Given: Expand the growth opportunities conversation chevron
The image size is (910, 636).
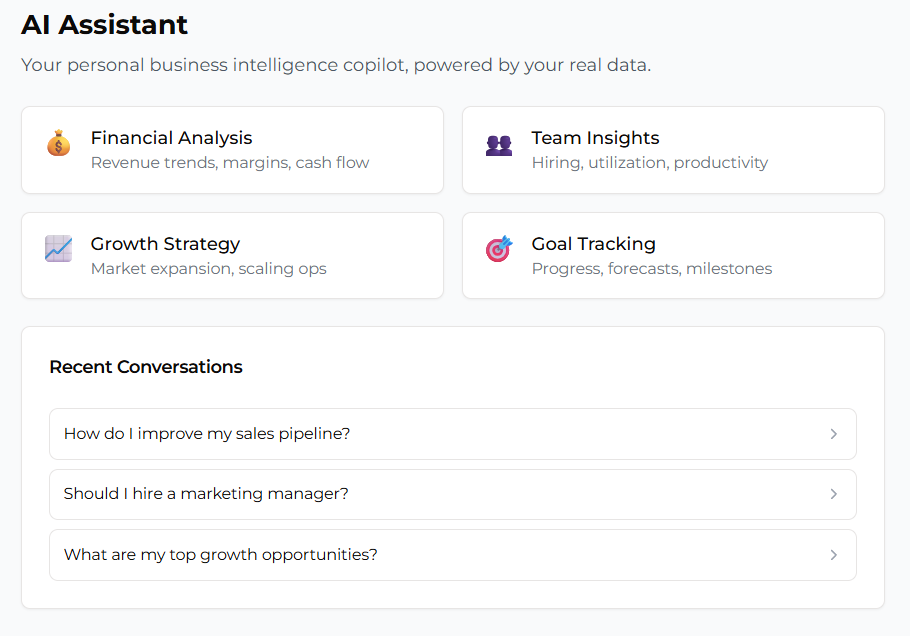Looking at the screenshot, I should point(833,554).
